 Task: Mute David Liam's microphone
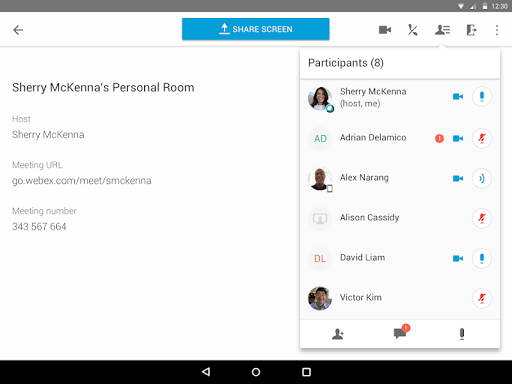click(x=482, y=258)
